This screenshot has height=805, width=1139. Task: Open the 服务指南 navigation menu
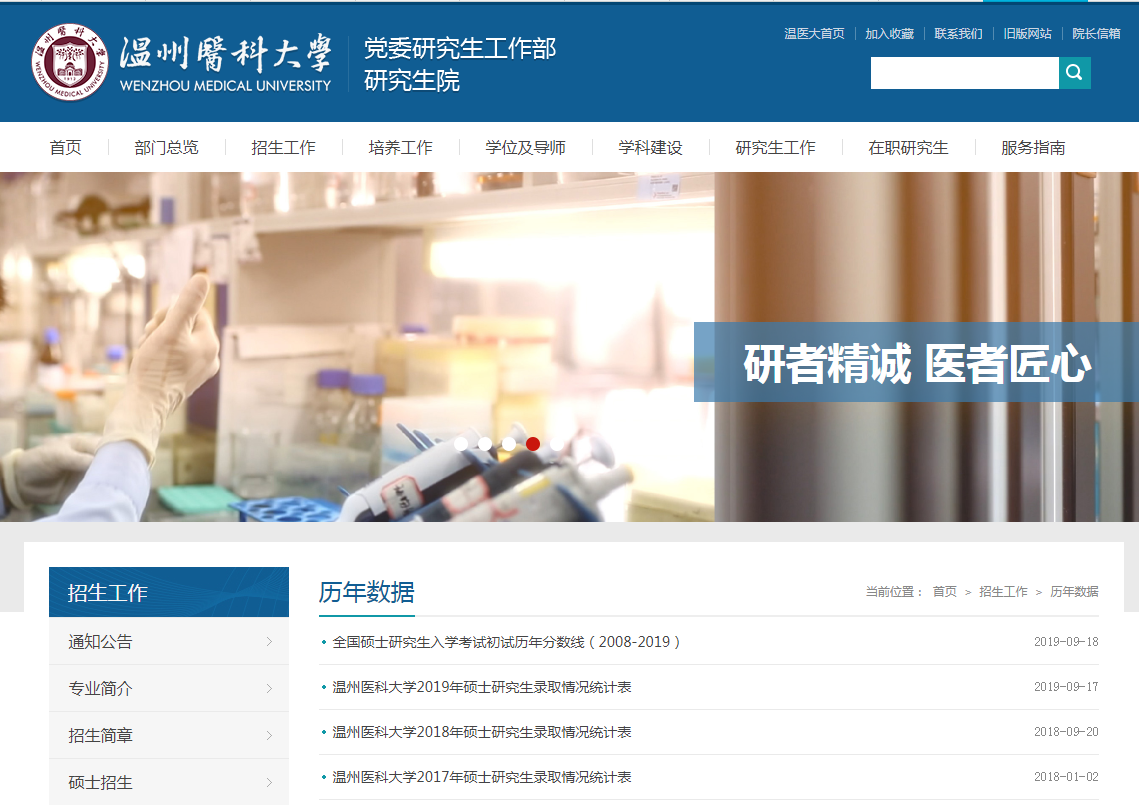point(1033,148)
